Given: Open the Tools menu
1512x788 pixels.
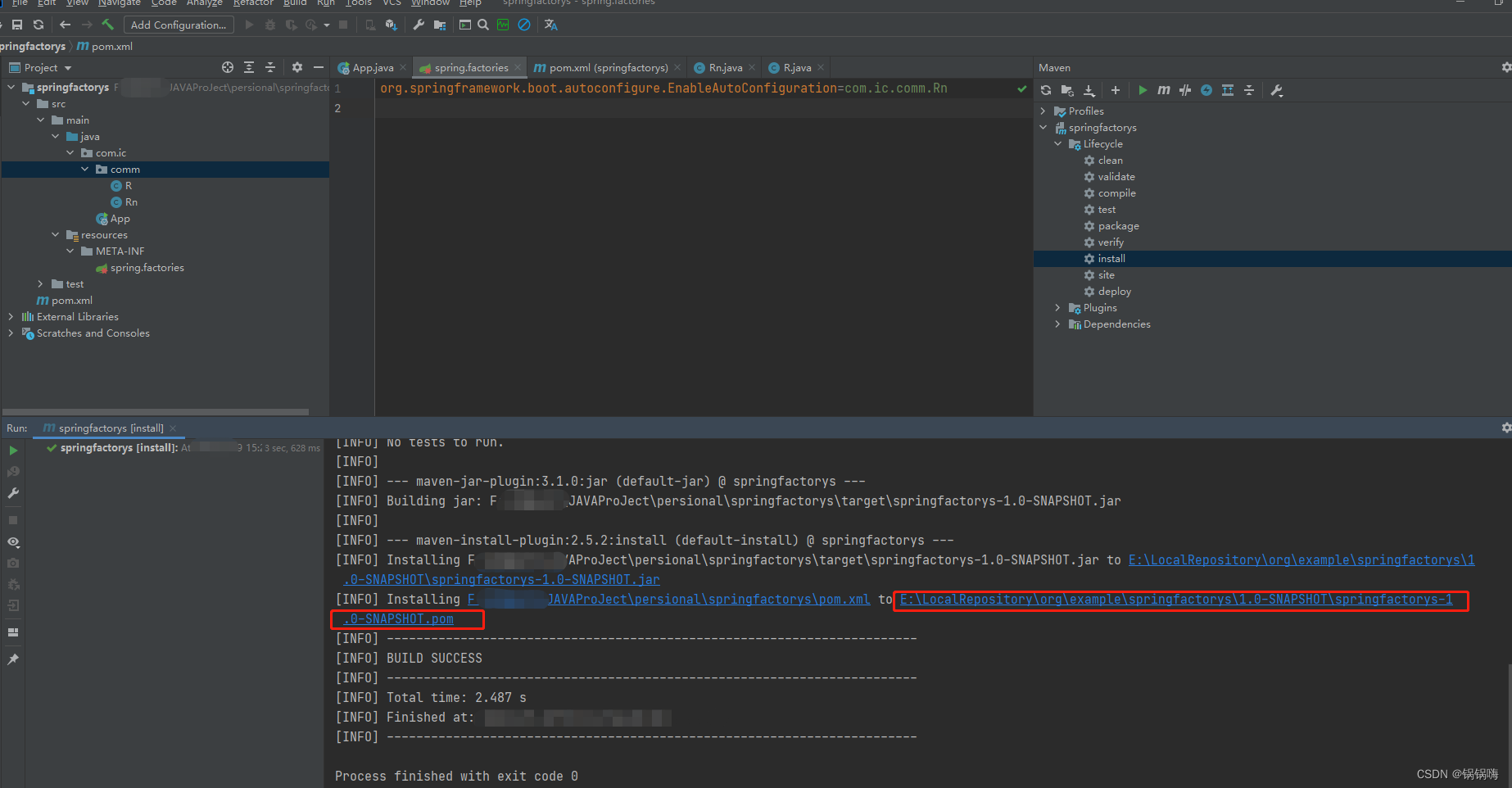Looking at the screenshot, I should click(359, 3).
